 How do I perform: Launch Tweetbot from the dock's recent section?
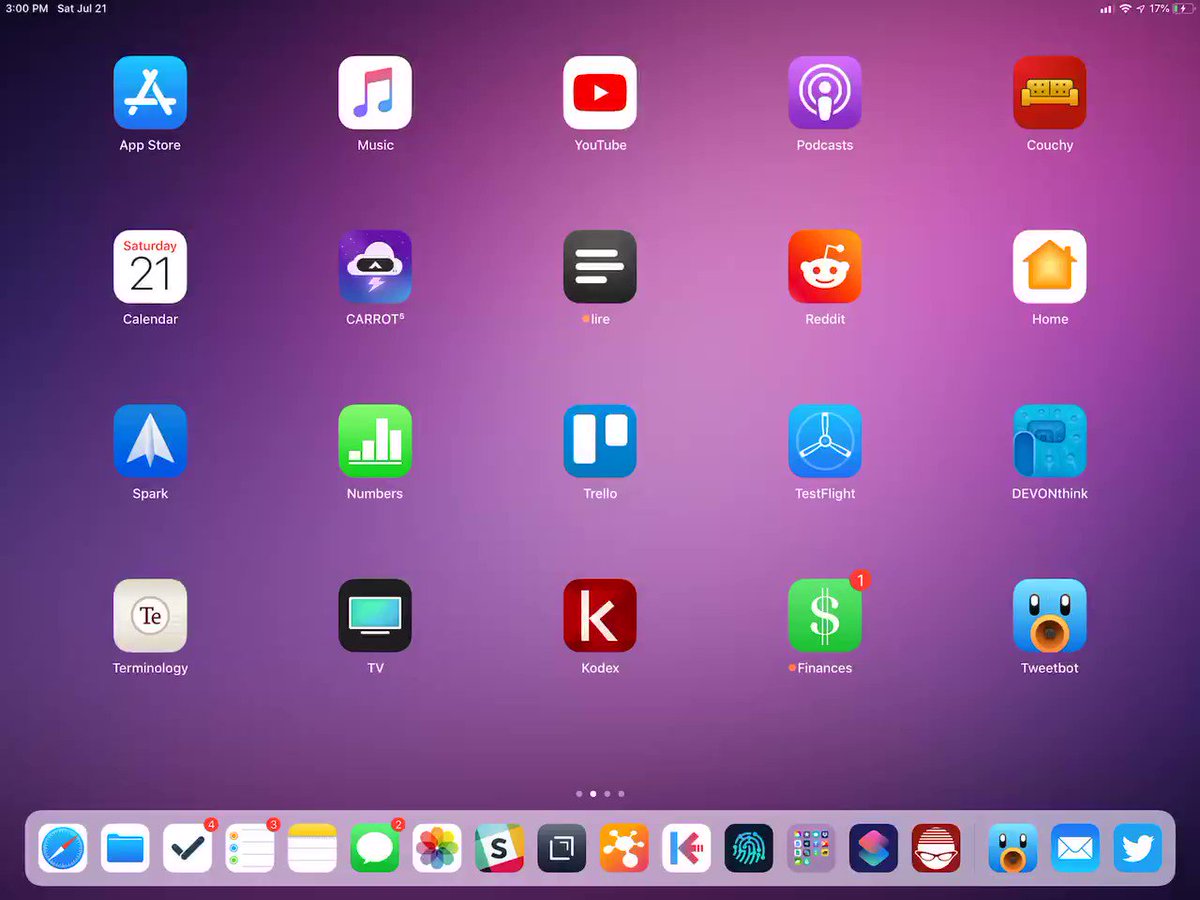[1013, 848]
